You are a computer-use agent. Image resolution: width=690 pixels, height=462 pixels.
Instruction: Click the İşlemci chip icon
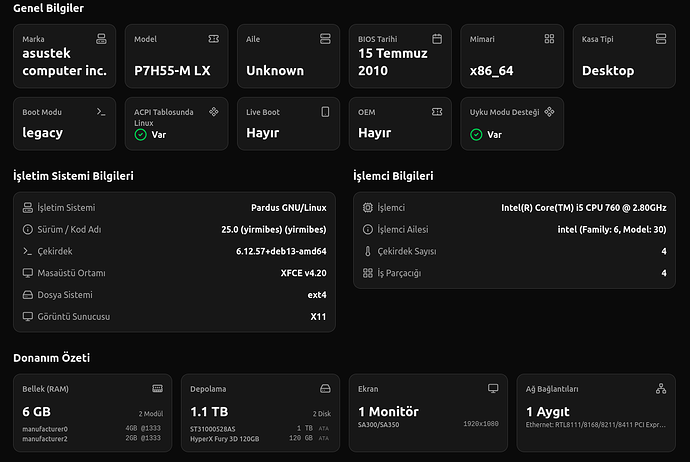coord(368,208)
